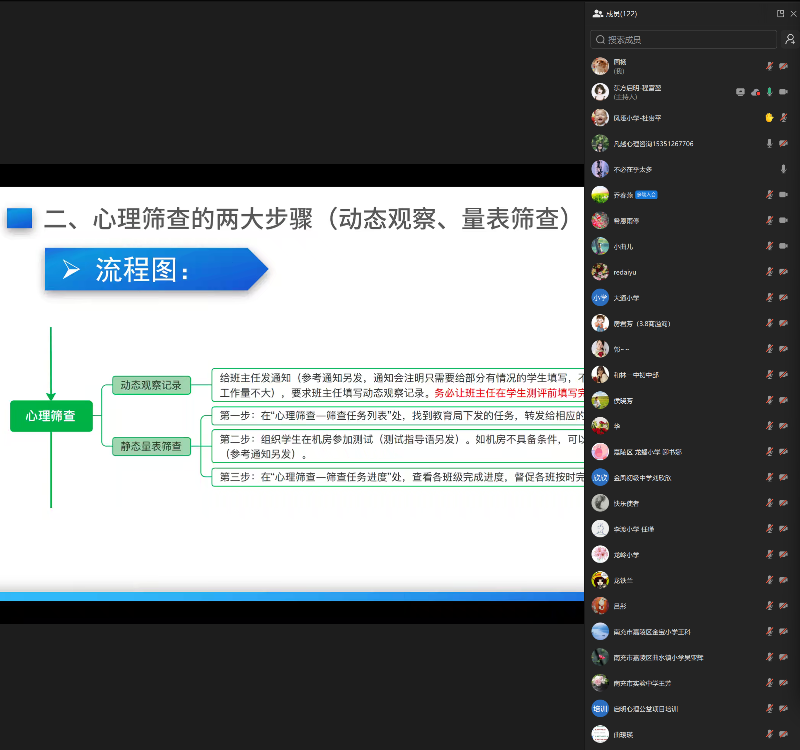The height and width of the screenshot is (750, 800).
Task: Mute the microphone of 凡越心理咨询15351267706
Action: (769, 143)
